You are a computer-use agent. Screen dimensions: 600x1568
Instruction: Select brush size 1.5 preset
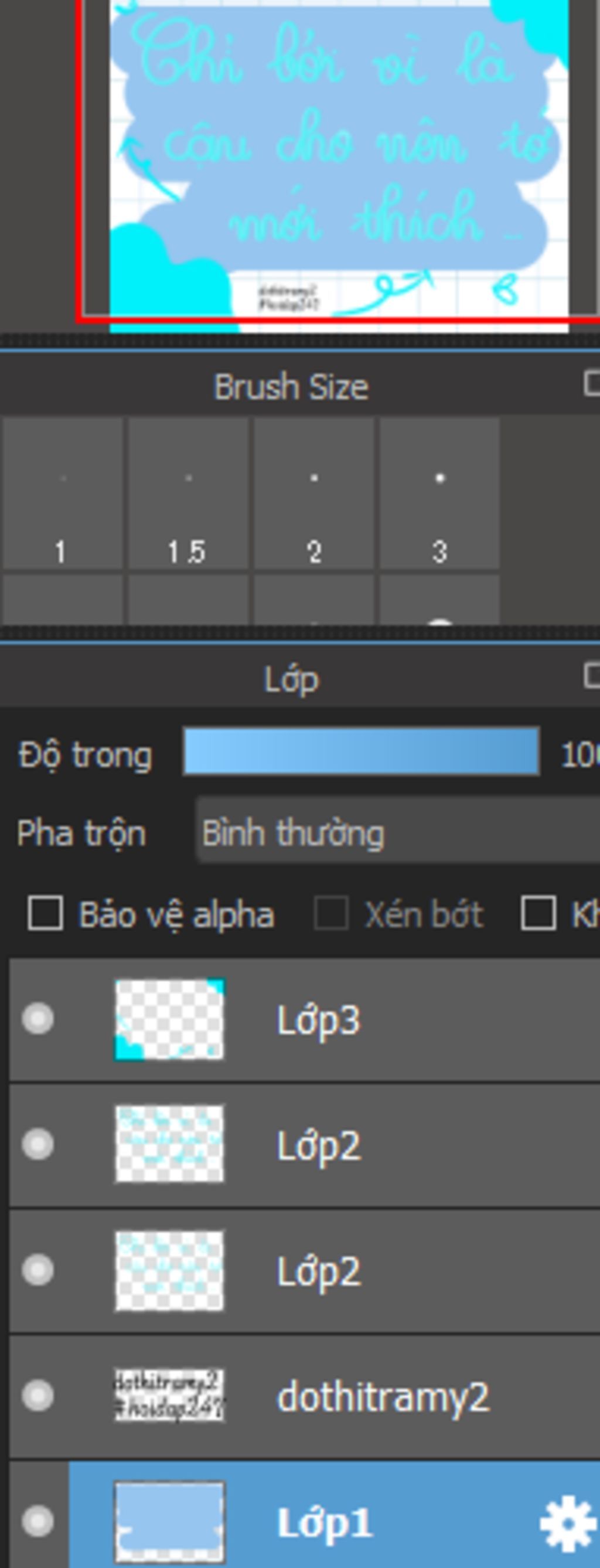click(188, 493)
